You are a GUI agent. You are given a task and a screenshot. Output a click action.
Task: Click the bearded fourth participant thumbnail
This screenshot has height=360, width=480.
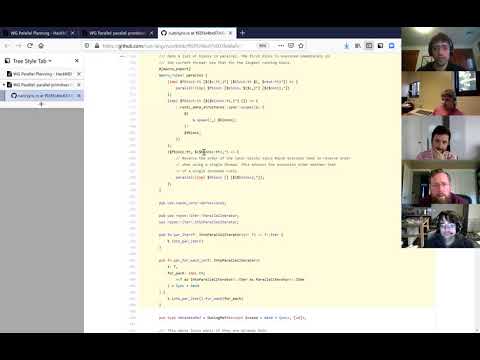440,182
